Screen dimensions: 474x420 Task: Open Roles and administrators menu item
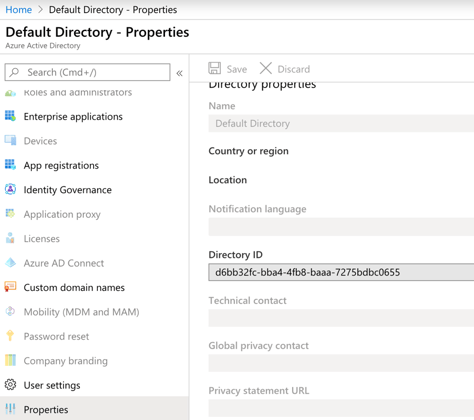point(78,92)
